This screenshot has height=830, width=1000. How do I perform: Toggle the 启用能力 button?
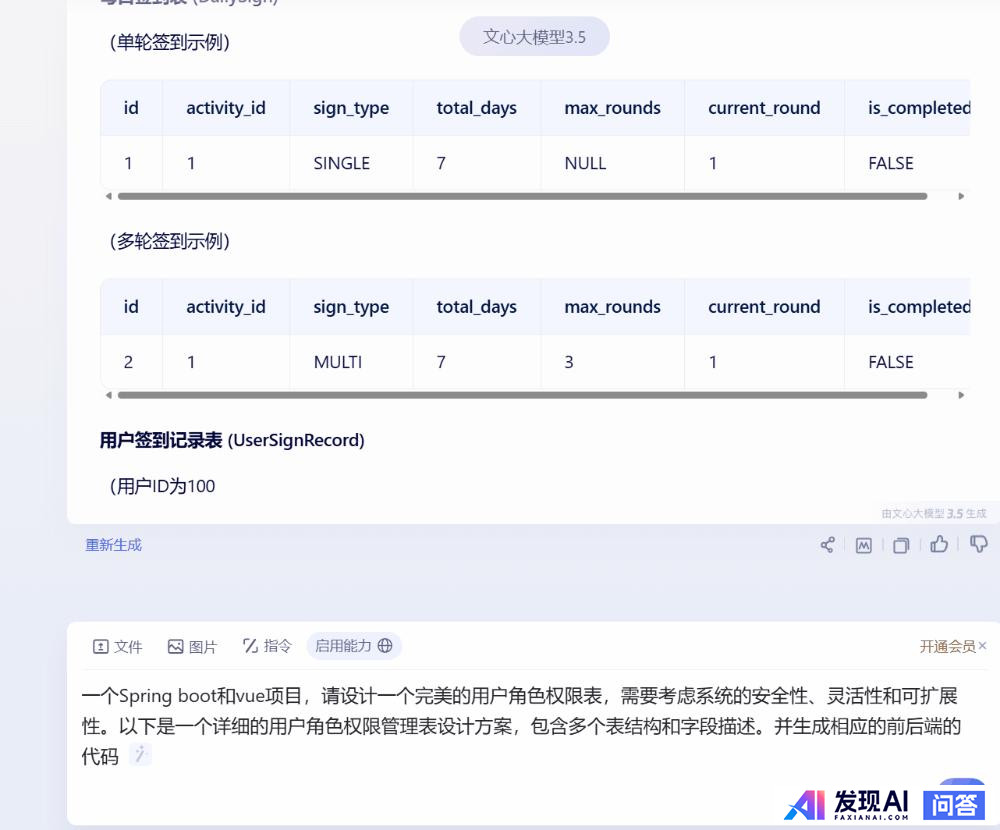click(x=354, y=646)
